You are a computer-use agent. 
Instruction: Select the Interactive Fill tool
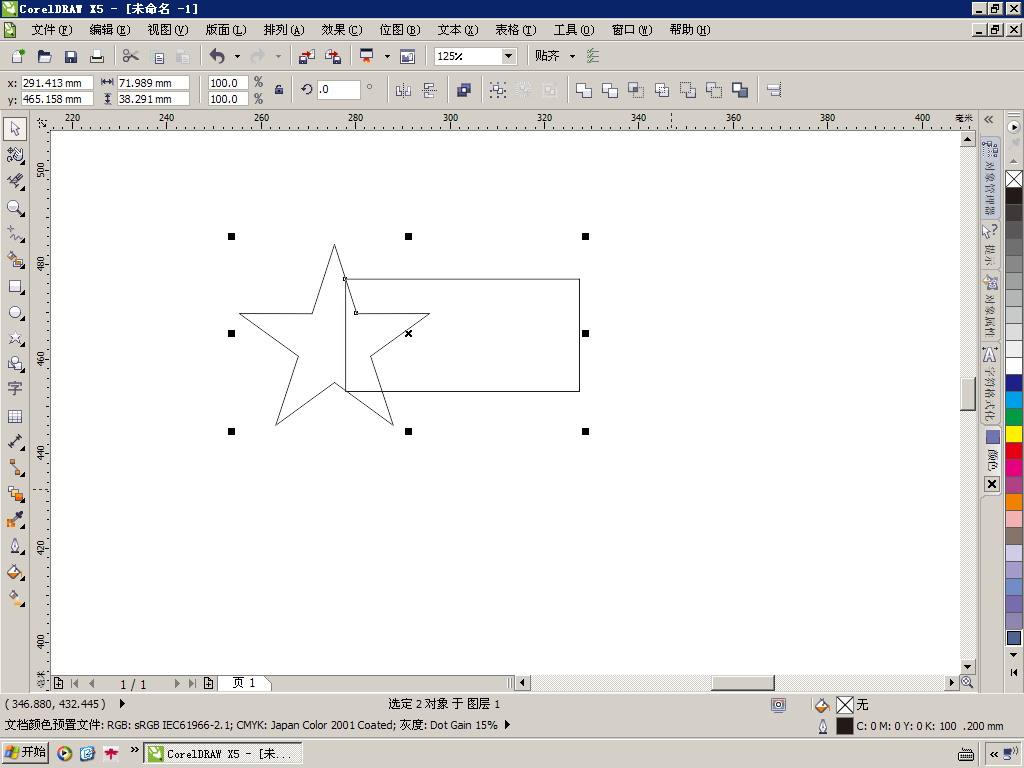point(15,598)
